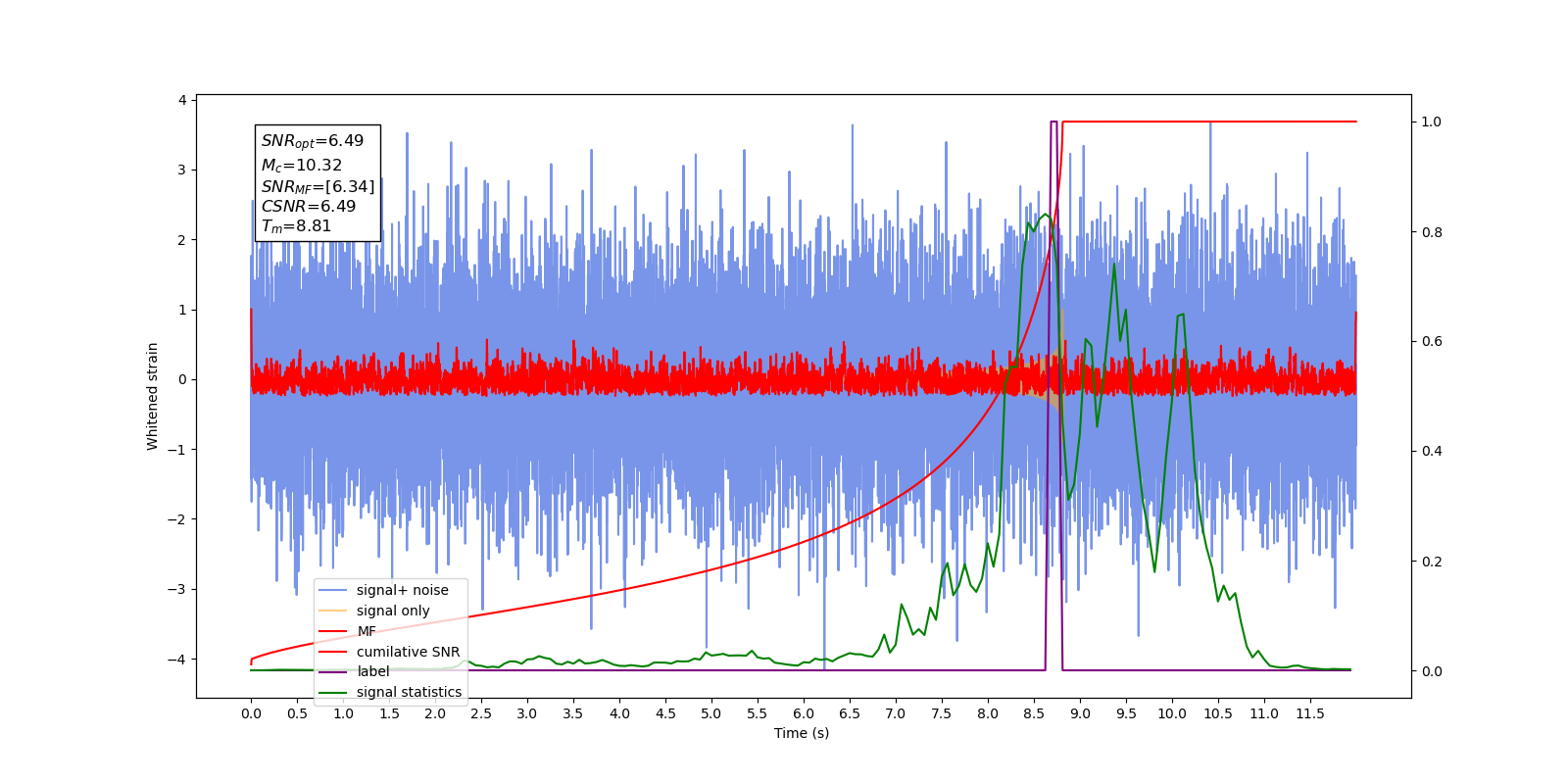Click the 4.0 tick on the time axis
The height and width of the screenshot is (784, 1568).
pos(619,713)
